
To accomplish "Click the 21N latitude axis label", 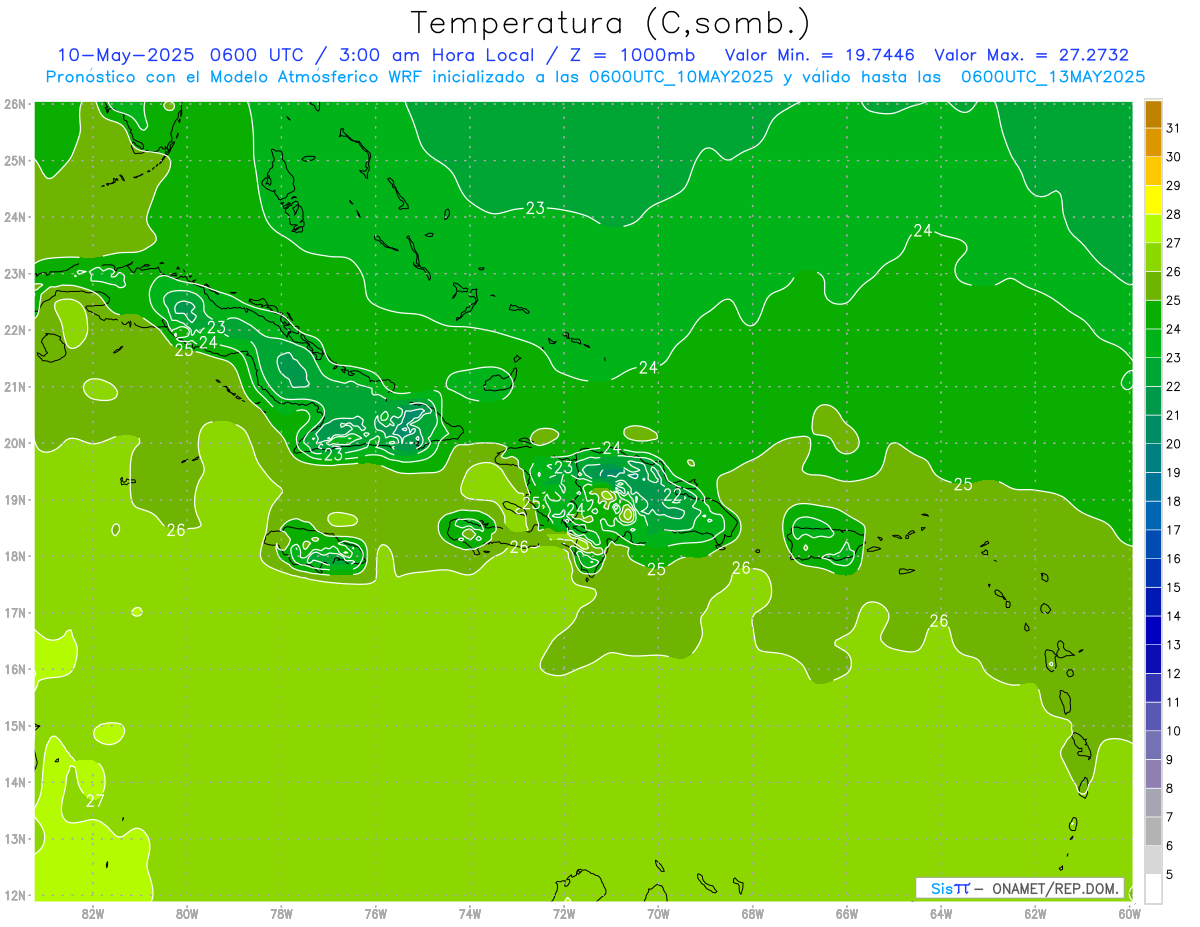I will [15, 387].
